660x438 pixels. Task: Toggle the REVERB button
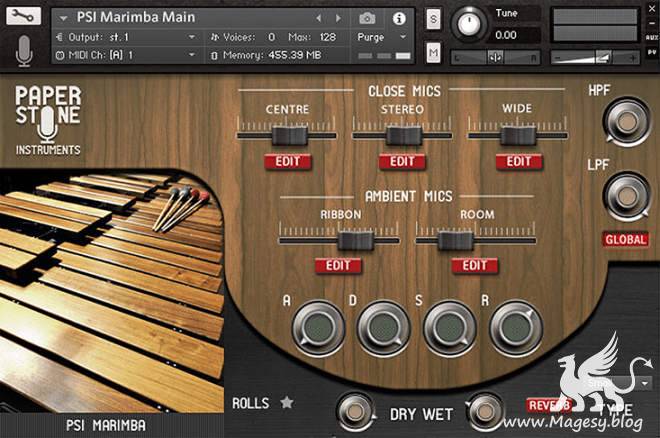click(x=548, y=405)
